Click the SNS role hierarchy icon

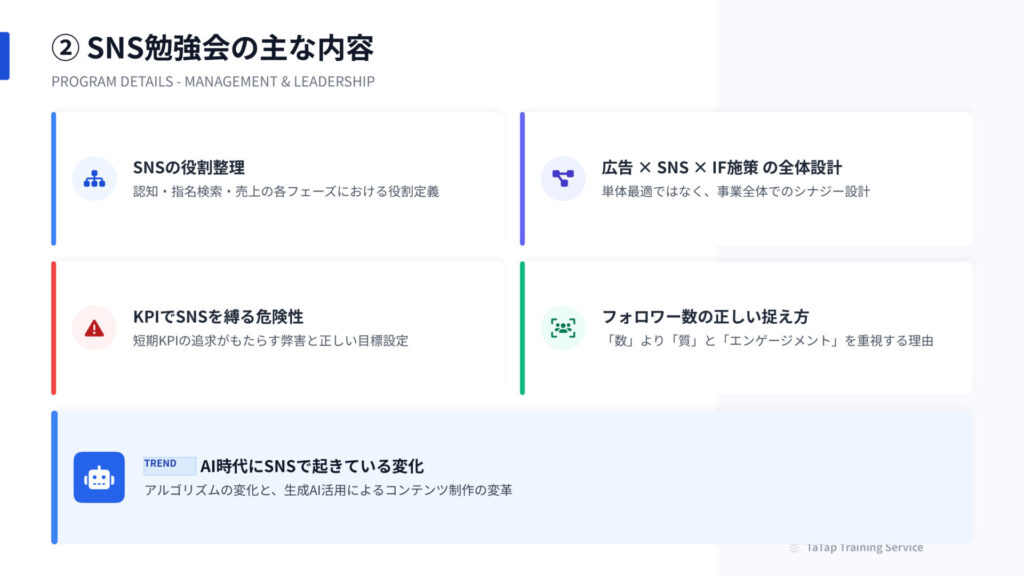point(95,179)
